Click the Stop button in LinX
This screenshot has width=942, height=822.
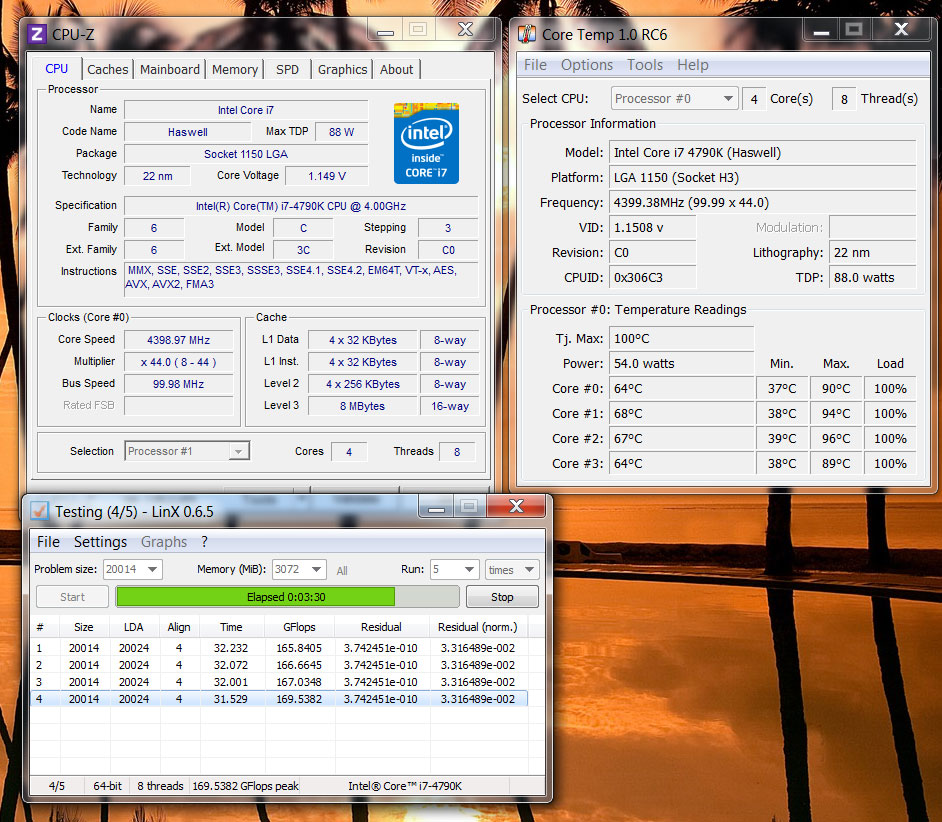tap(502, 597)
